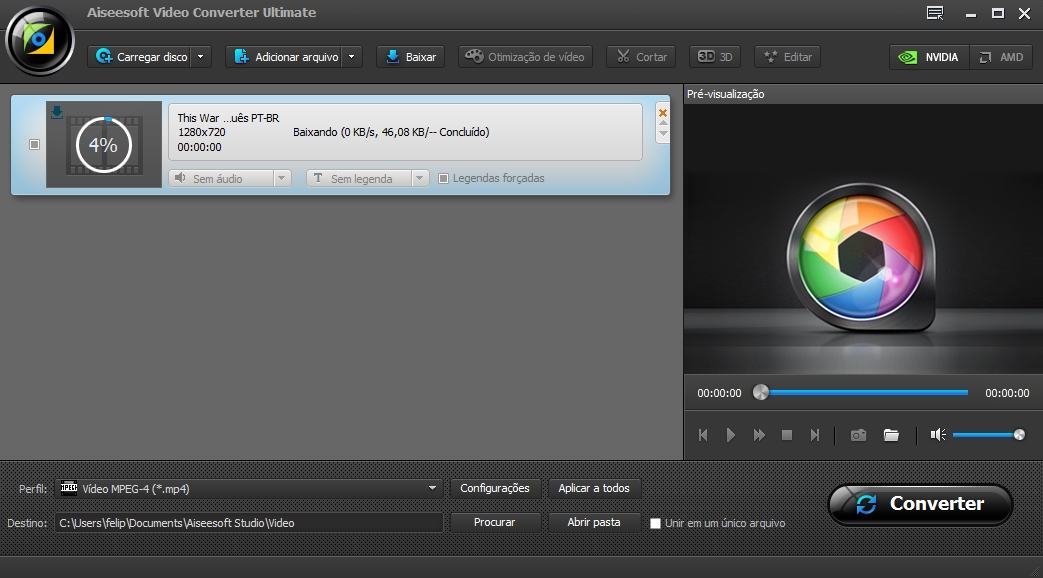
Task: Open the 3D settings tool
Action: point(714,57)
